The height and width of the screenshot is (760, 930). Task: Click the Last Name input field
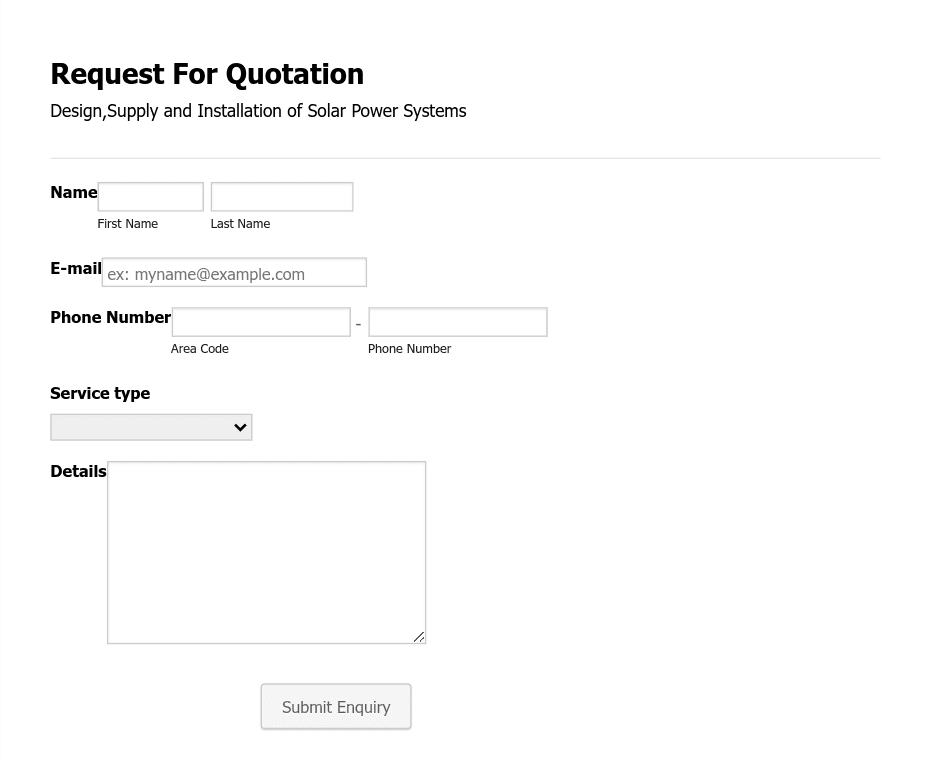click(282, 196)
